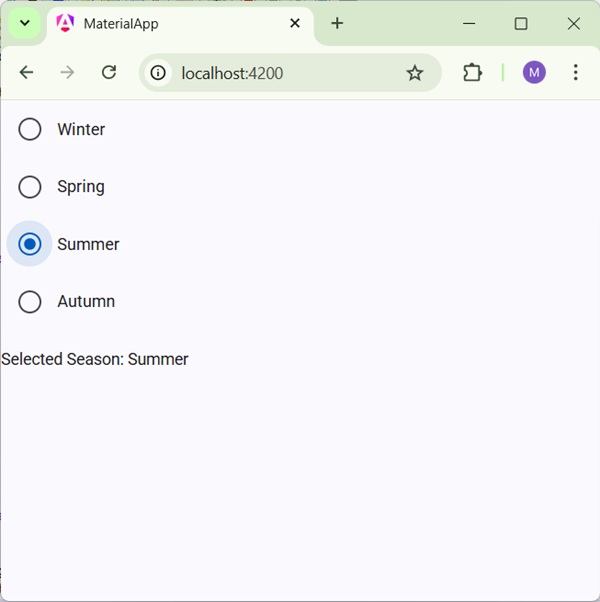The image size is (600, 602).
Task: Expand the tab search dropdown
Action: pos(25,23)
